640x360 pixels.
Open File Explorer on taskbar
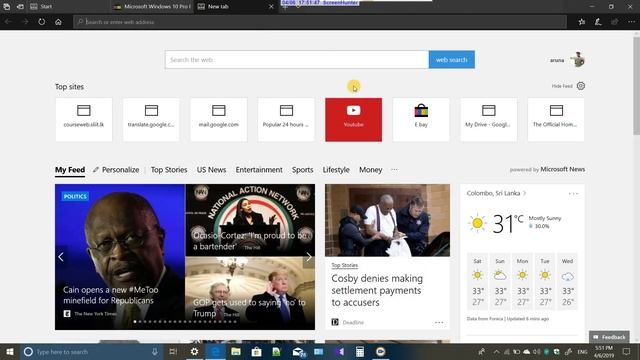coord(236,351)
